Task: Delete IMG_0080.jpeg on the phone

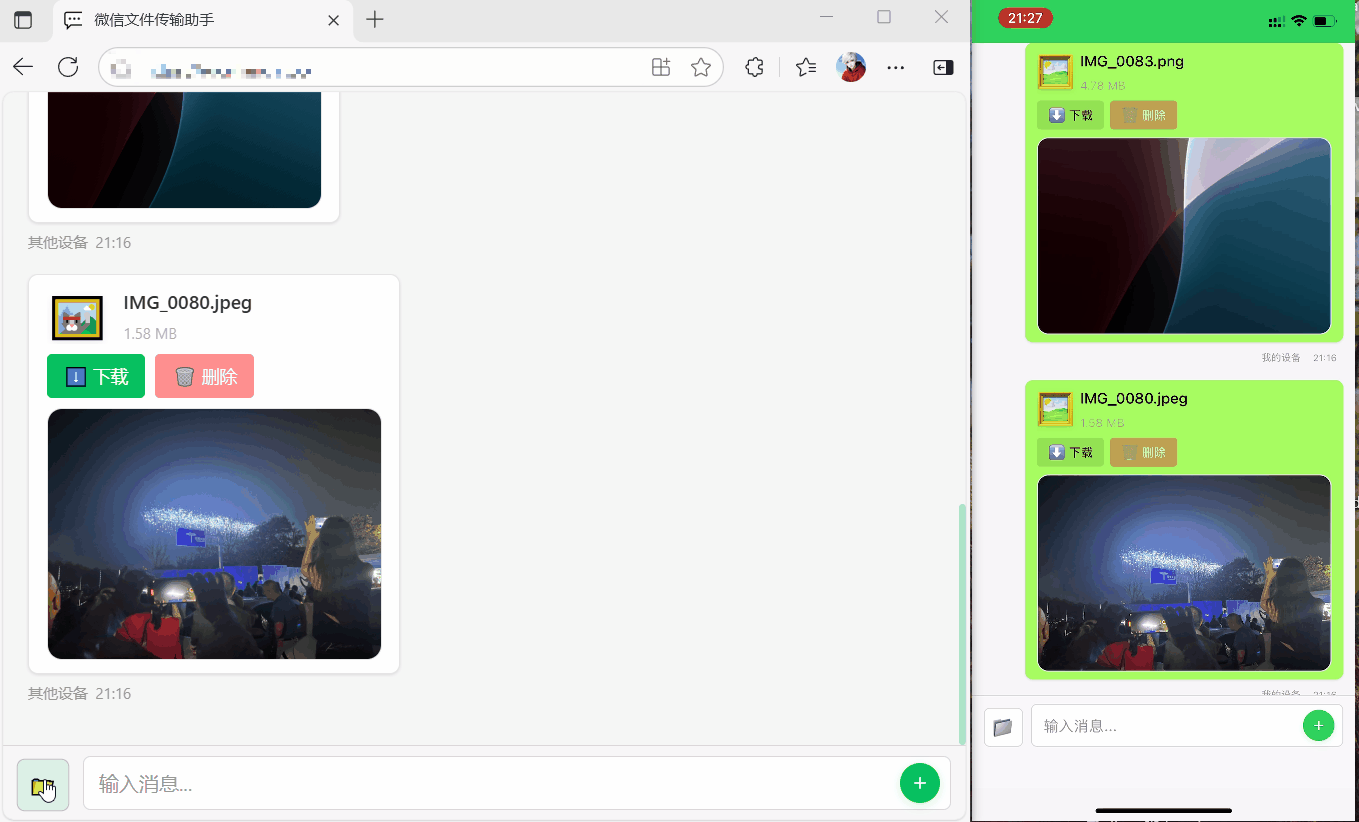Action: click(1143, 452)
